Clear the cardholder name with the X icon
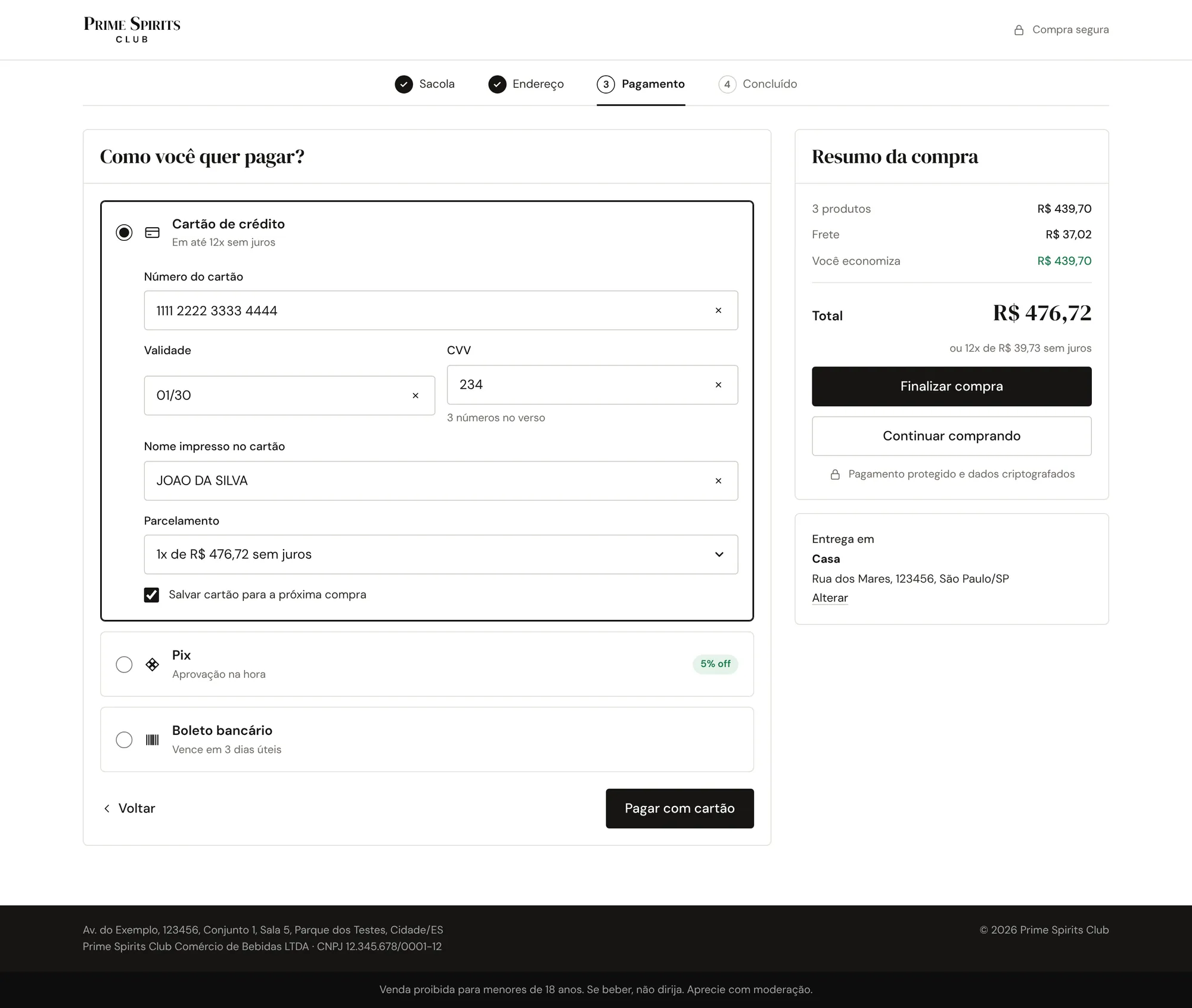The image size is (1192, 1008). point(718,480)
